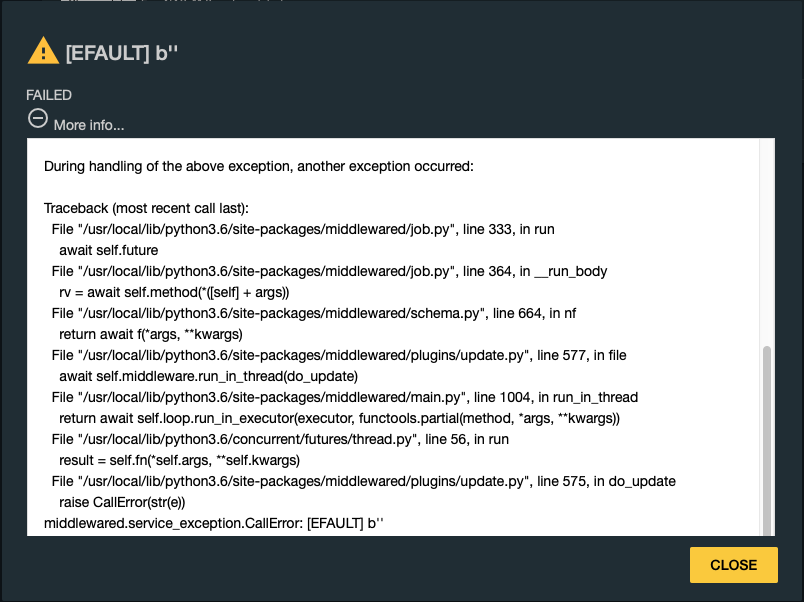Click the schema.py line 664 traceback entry
This screenshot has width=804, height=602.
click(313, 313)
